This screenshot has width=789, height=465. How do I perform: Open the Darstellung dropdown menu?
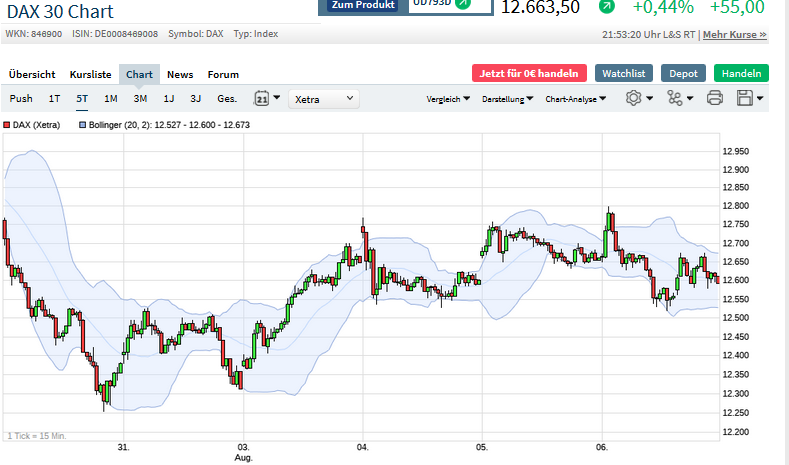point(507,99)
